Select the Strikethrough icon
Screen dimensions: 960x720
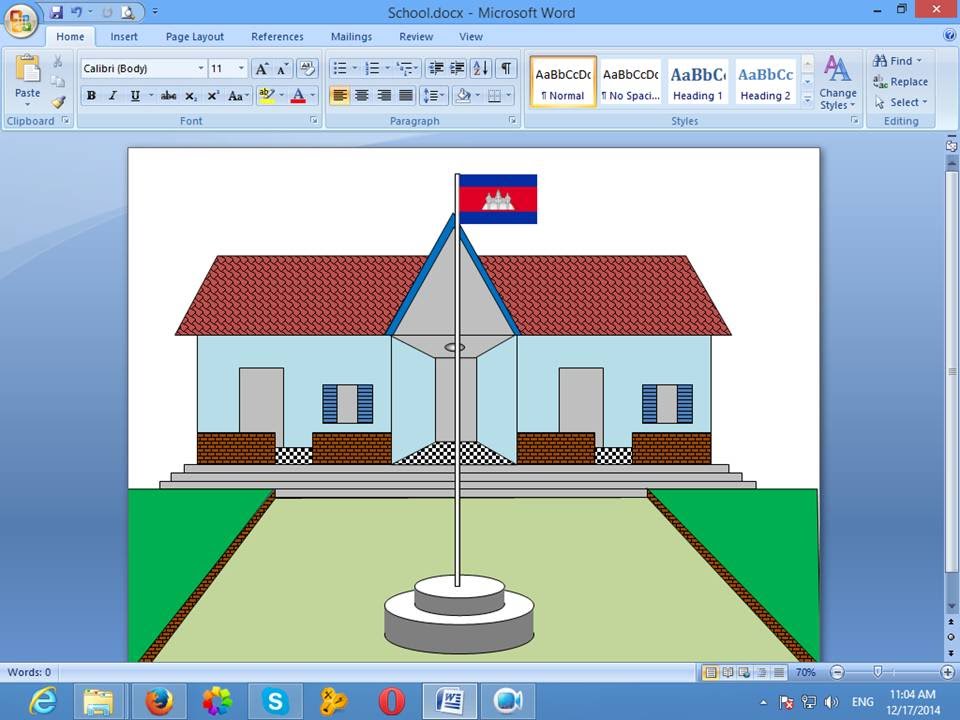(x=168, y=95)
